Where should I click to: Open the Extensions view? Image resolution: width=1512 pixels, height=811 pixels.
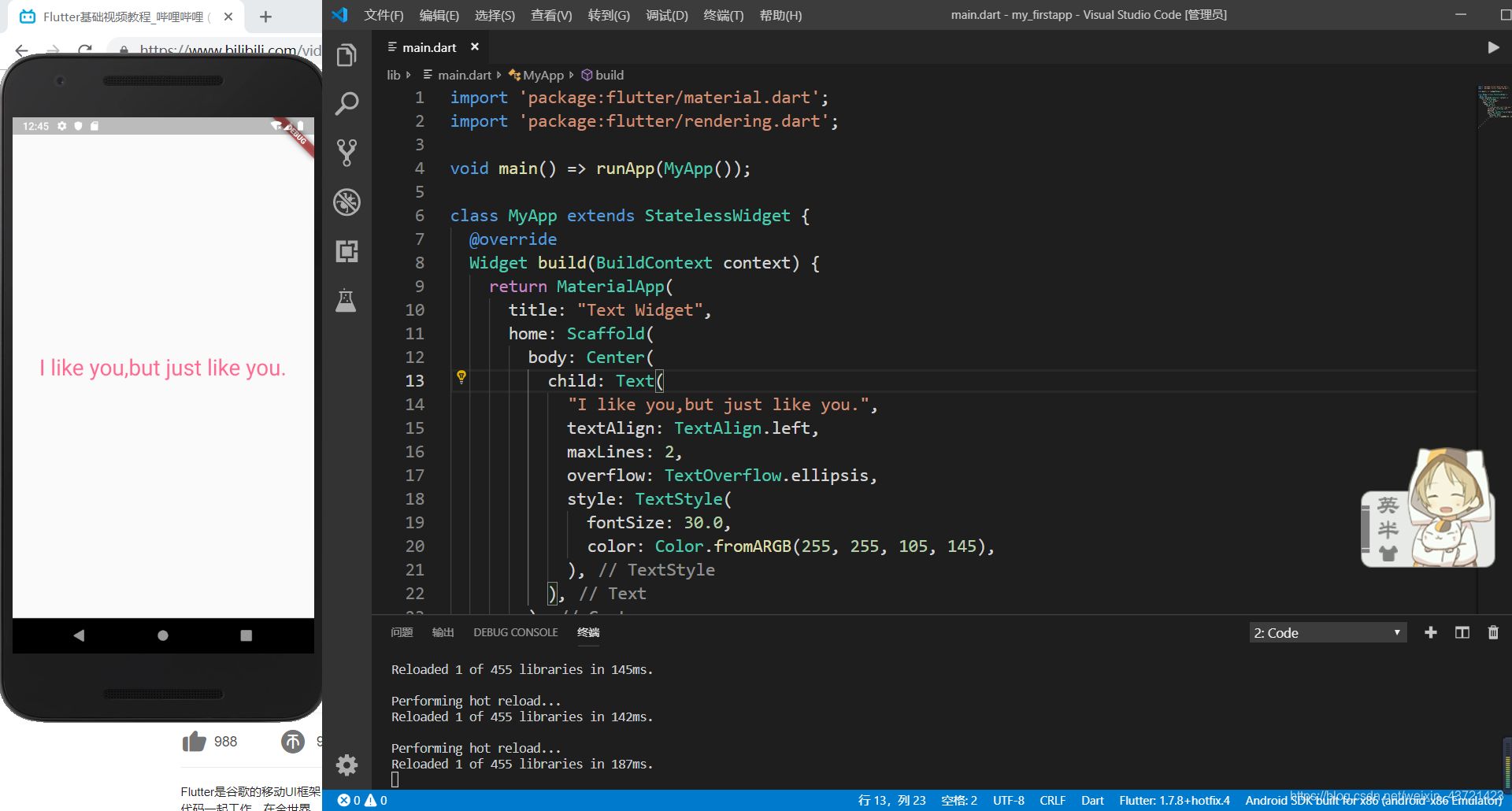[x=346, y=250]
